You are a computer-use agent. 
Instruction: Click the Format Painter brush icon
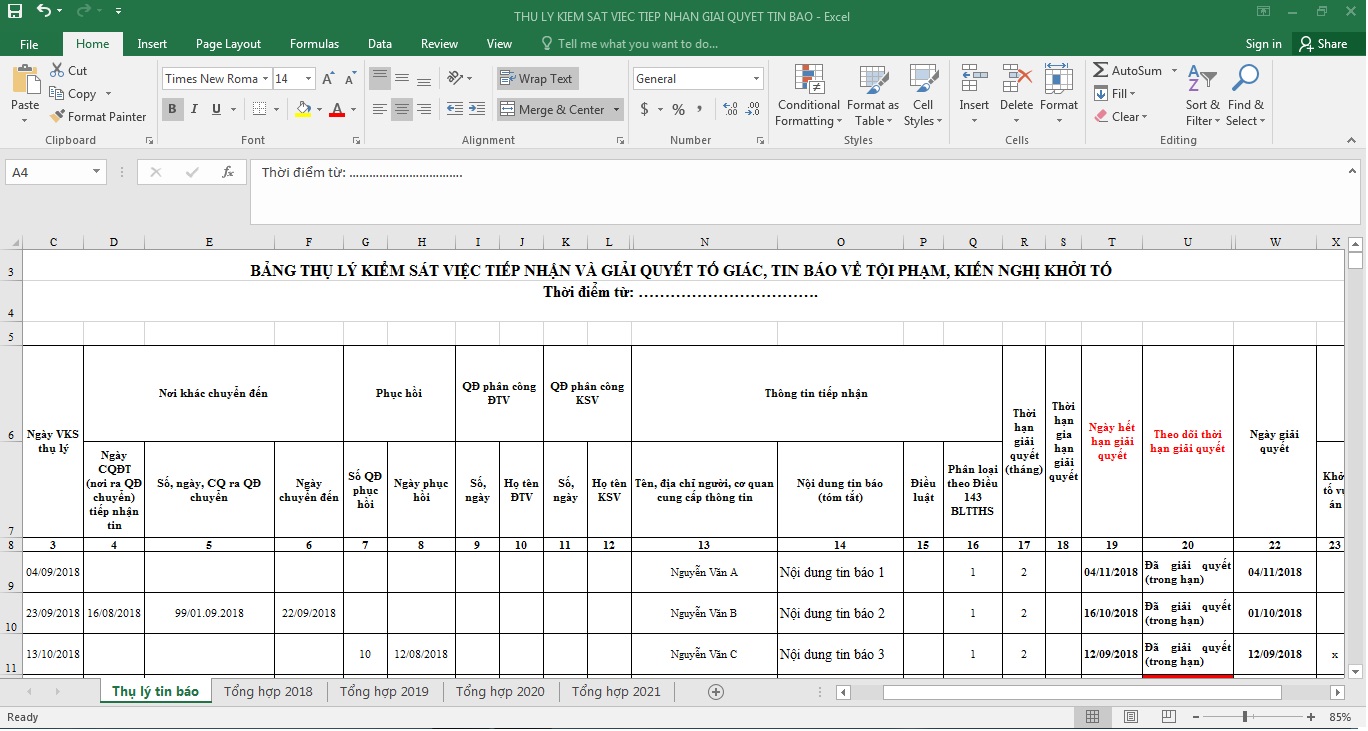(x=57, y=117)
